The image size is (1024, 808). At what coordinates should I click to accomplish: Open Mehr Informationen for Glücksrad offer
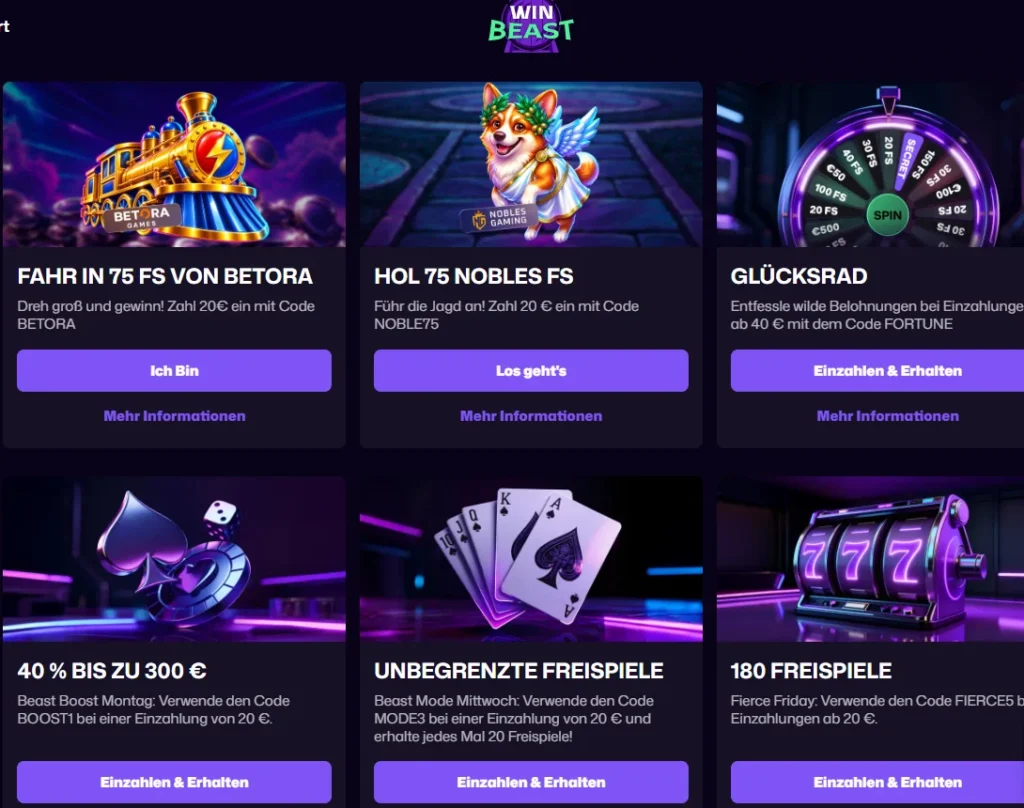click(x=888, y=416)
